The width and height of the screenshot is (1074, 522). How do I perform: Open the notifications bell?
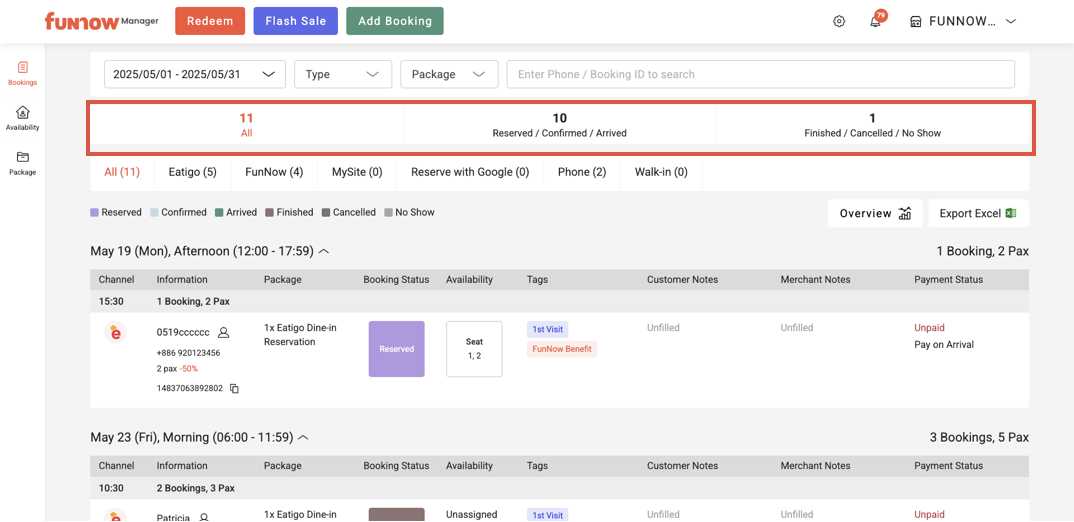point(875,21)
